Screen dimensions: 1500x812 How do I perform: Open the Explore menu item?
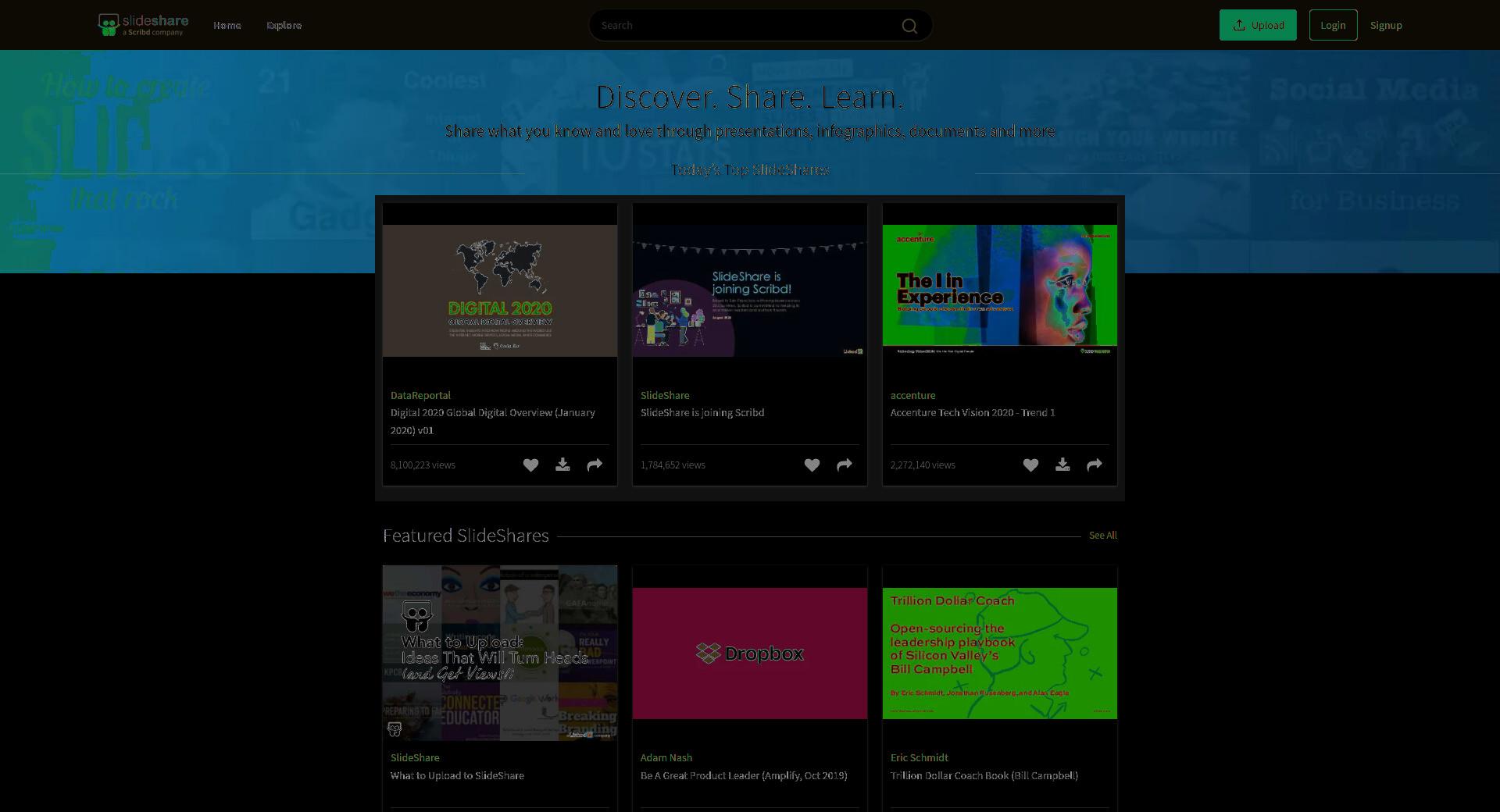(284, 26)
